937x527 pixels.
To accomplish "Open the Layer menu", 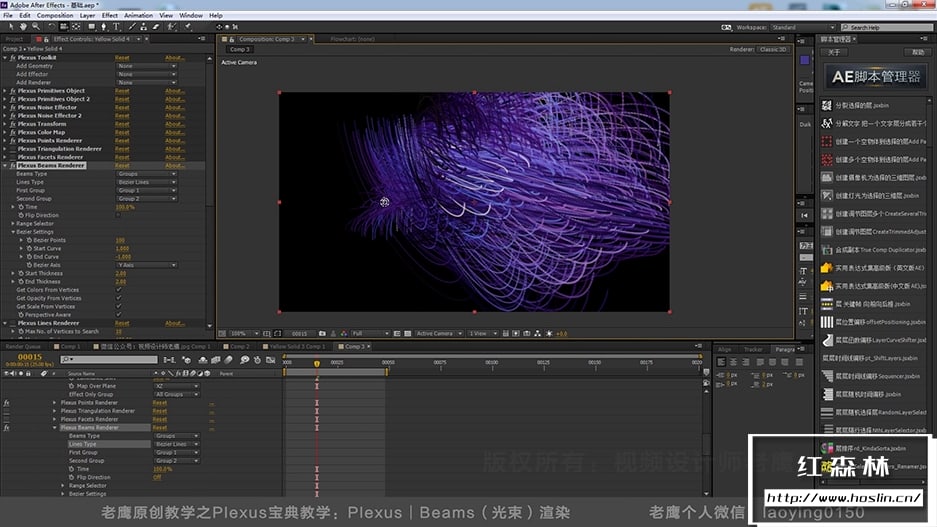I will coord(87,16).
